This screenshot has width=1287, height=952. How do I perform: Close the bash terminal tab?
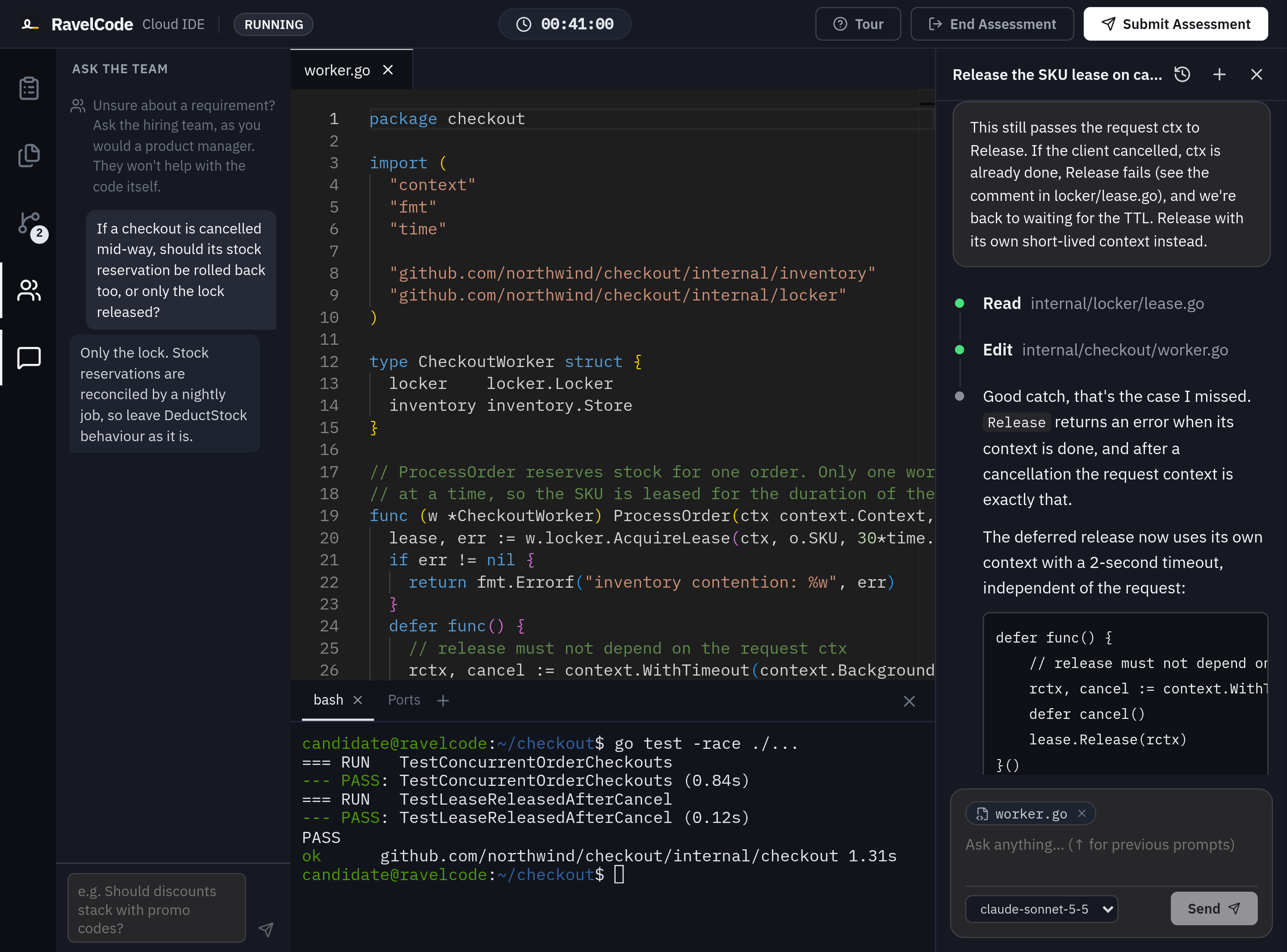(358, 700)
